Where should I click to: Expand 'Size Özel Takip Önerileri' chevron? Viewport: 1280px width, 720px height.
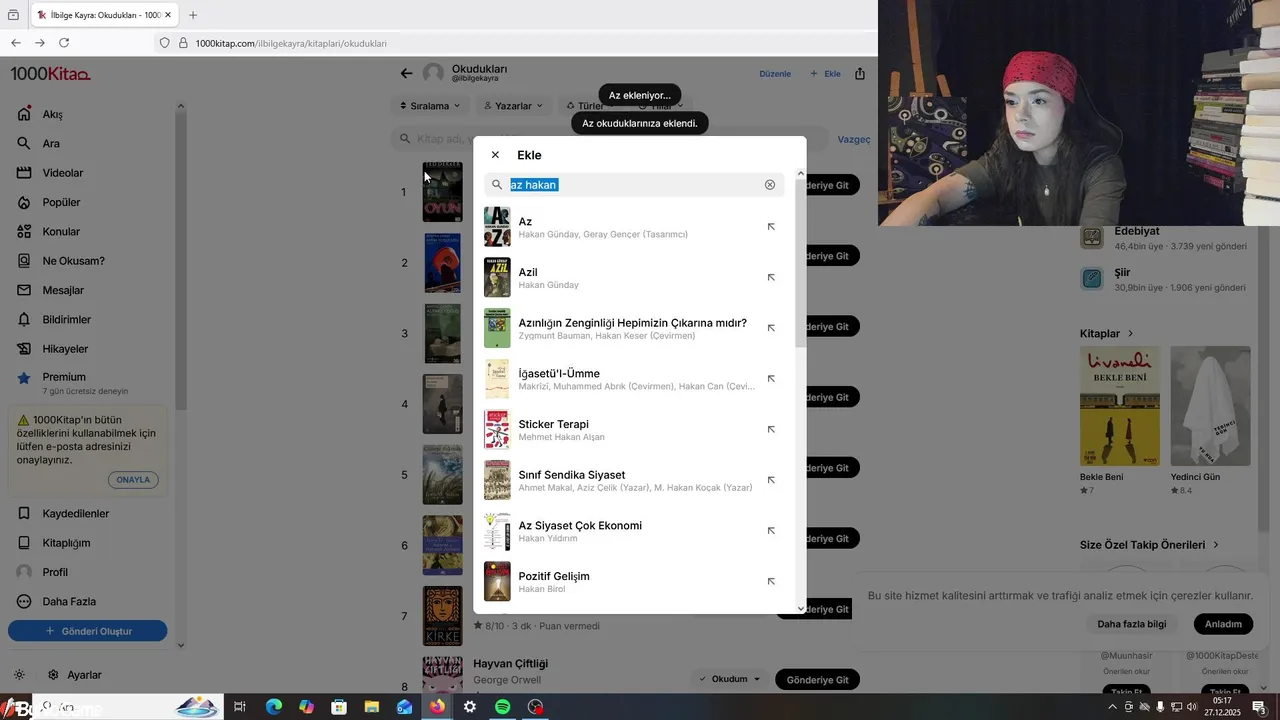(1216, 545)
